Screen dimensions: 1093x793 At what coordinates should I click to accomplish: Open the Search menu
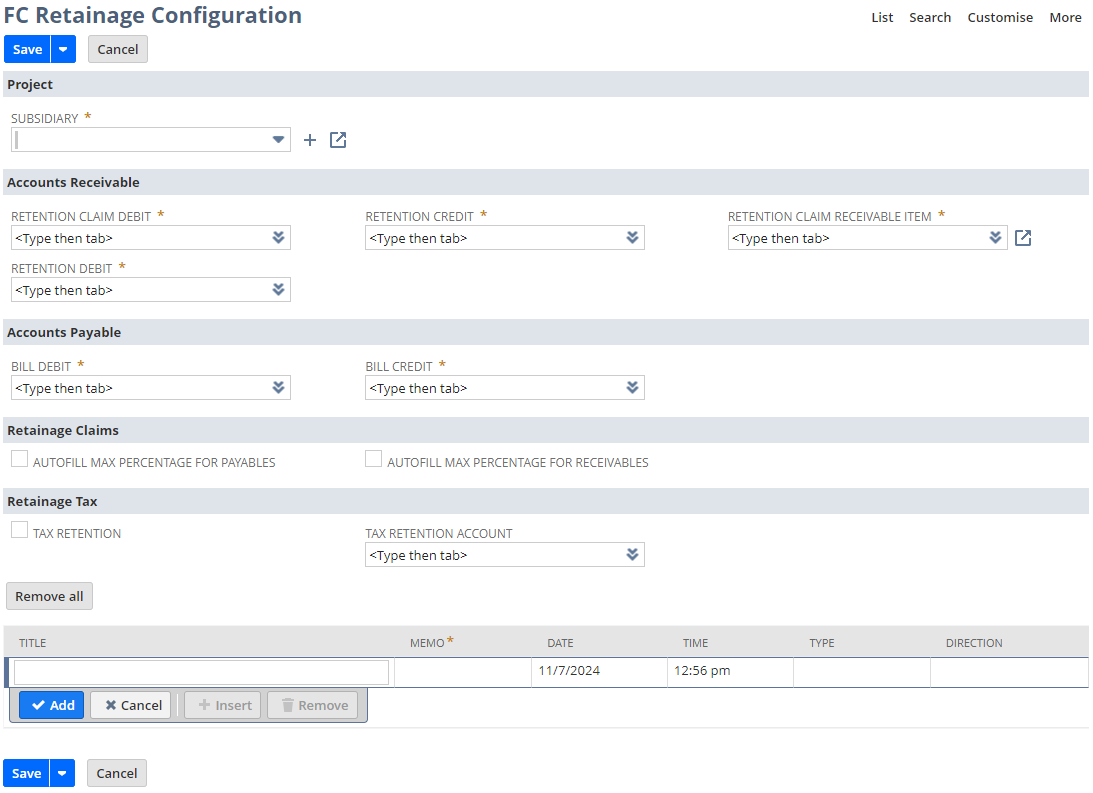[930, 17]
